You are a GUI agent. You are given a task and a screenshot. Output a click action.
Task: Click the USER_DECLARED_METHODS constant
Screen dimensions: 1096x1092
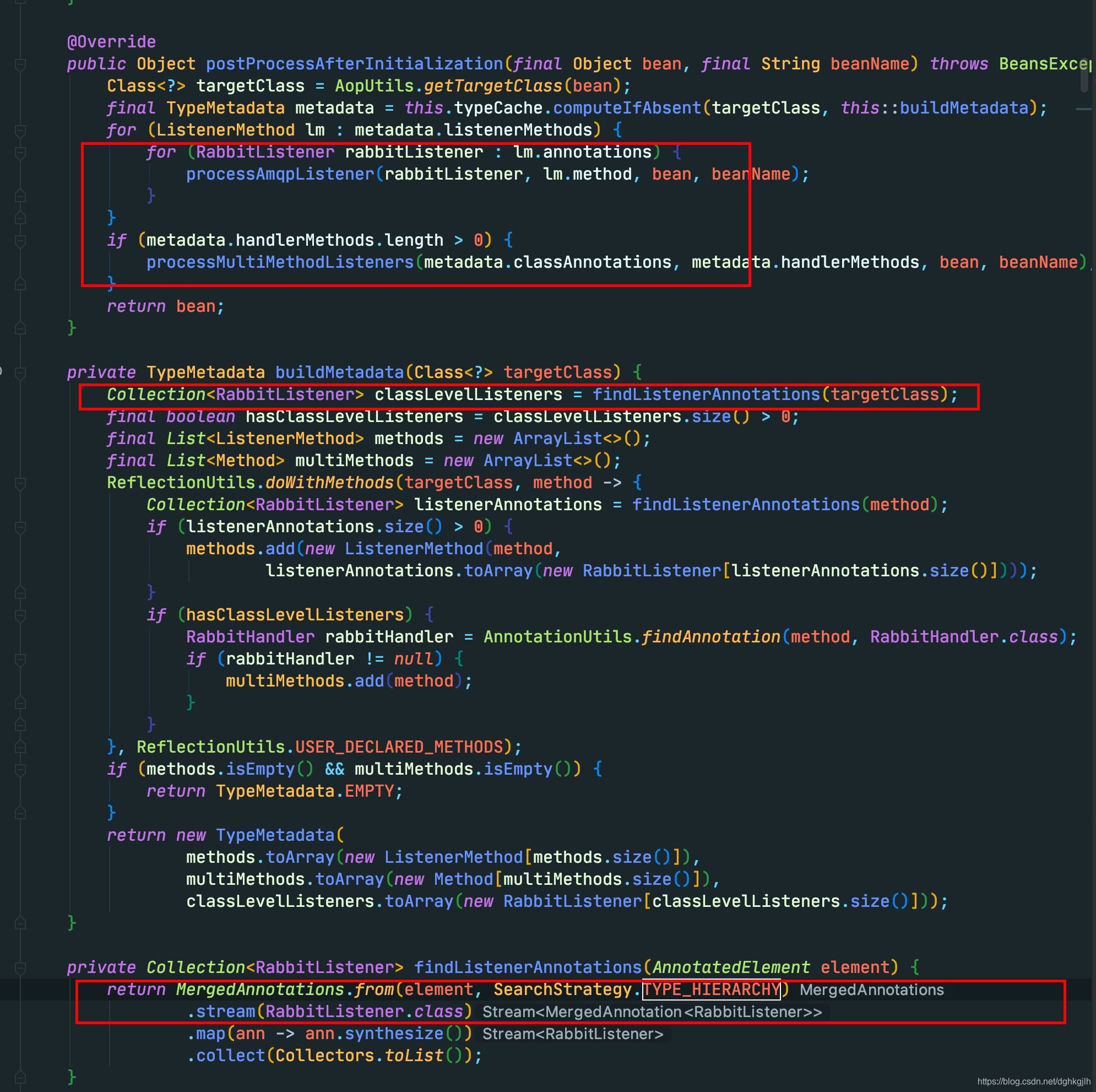click(399, 747)
